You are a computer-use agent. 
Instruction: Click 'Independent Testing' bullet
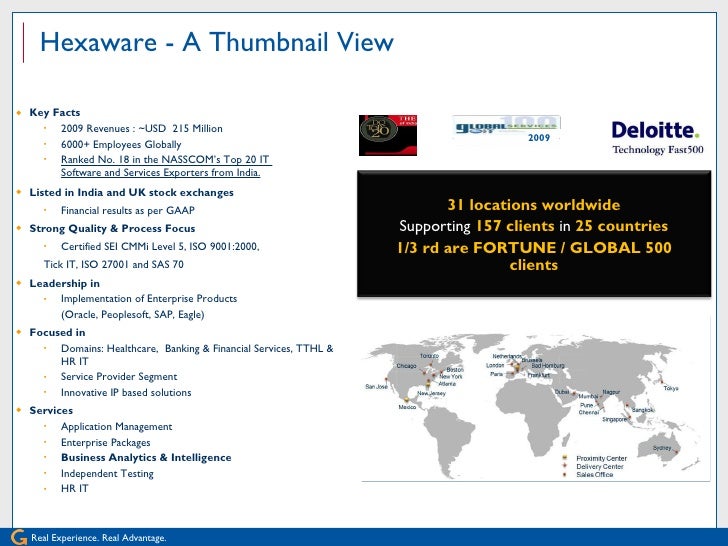pos(107,474)
